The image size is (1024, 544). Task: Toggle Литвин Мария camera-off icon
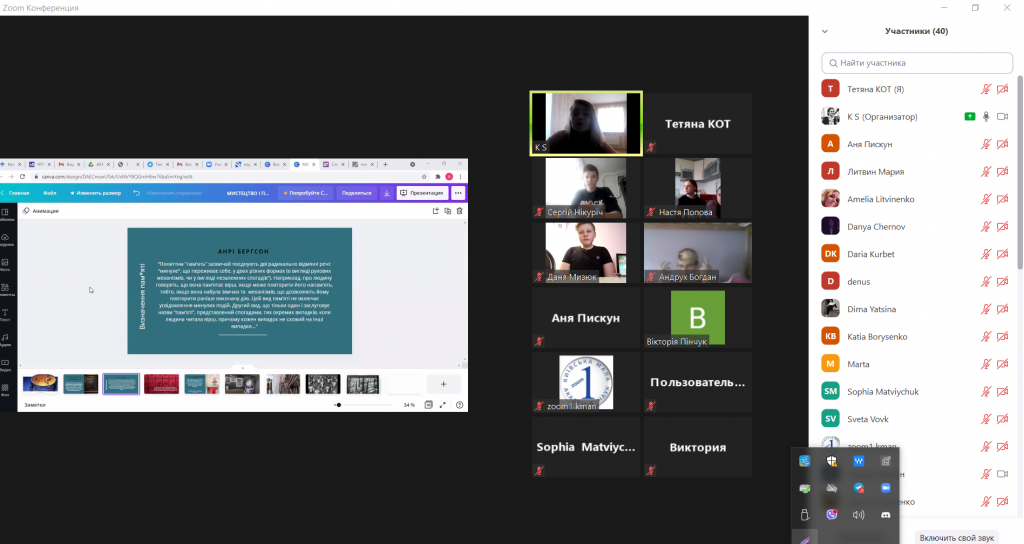1002,172
